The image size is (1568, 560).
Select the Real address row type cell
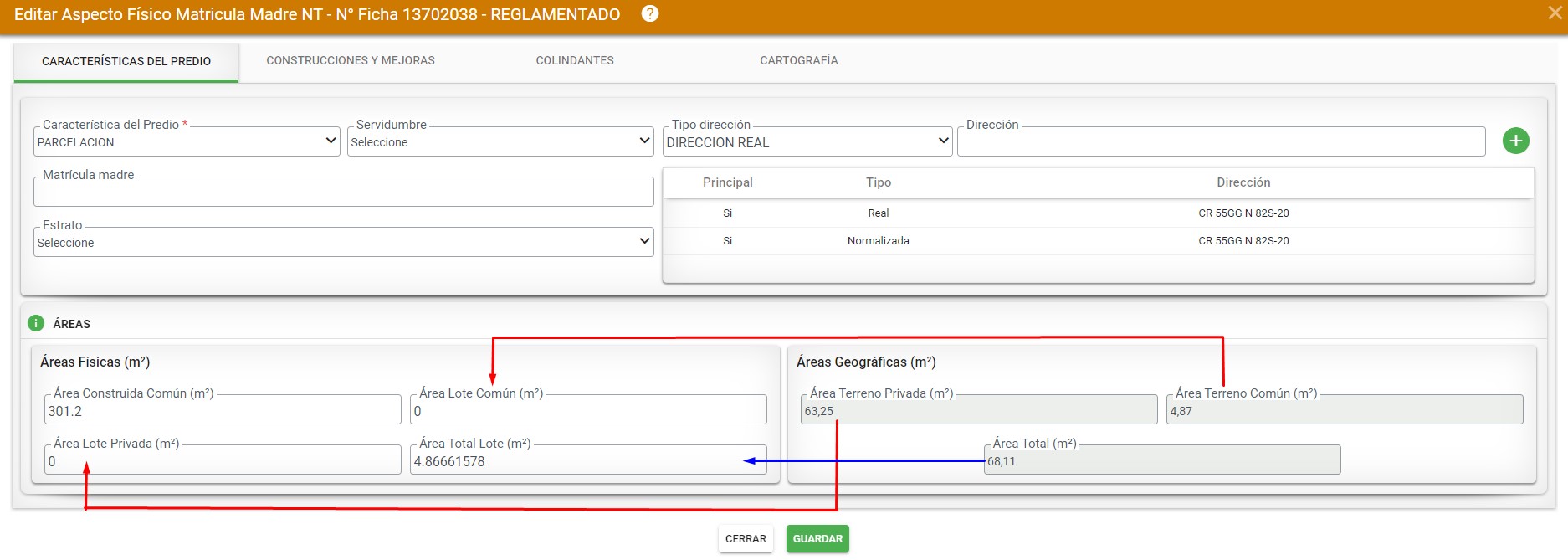pos(879,213)
